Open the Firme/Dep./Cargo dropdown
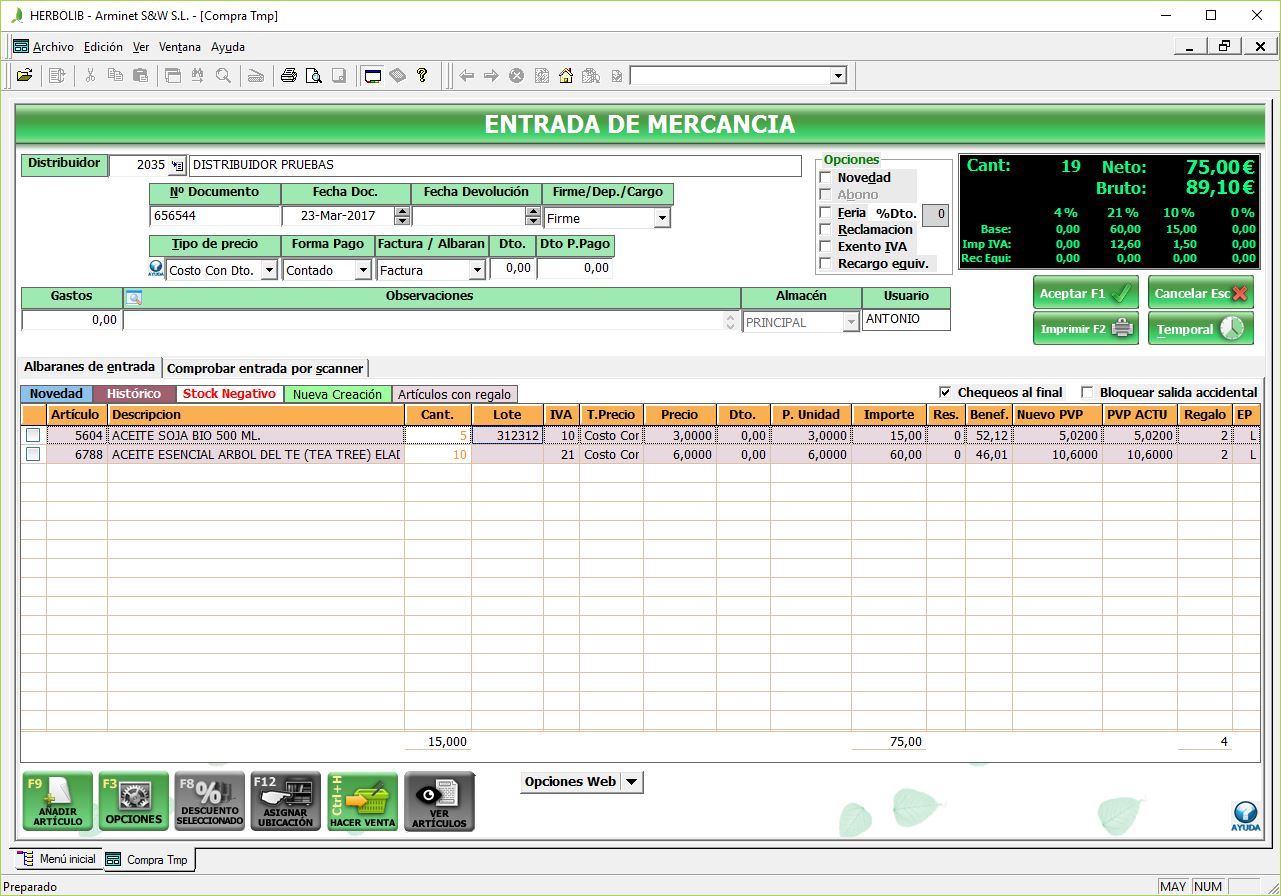1281x896 pixels. (x=661, y=218)
